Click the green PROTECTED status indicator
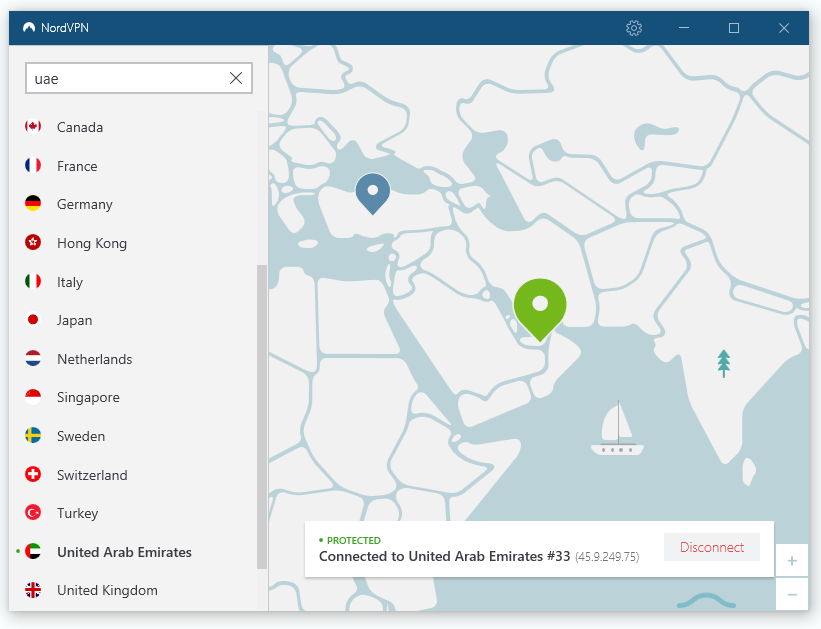This screenshot has height=629, width=821. tap(350, 539)
